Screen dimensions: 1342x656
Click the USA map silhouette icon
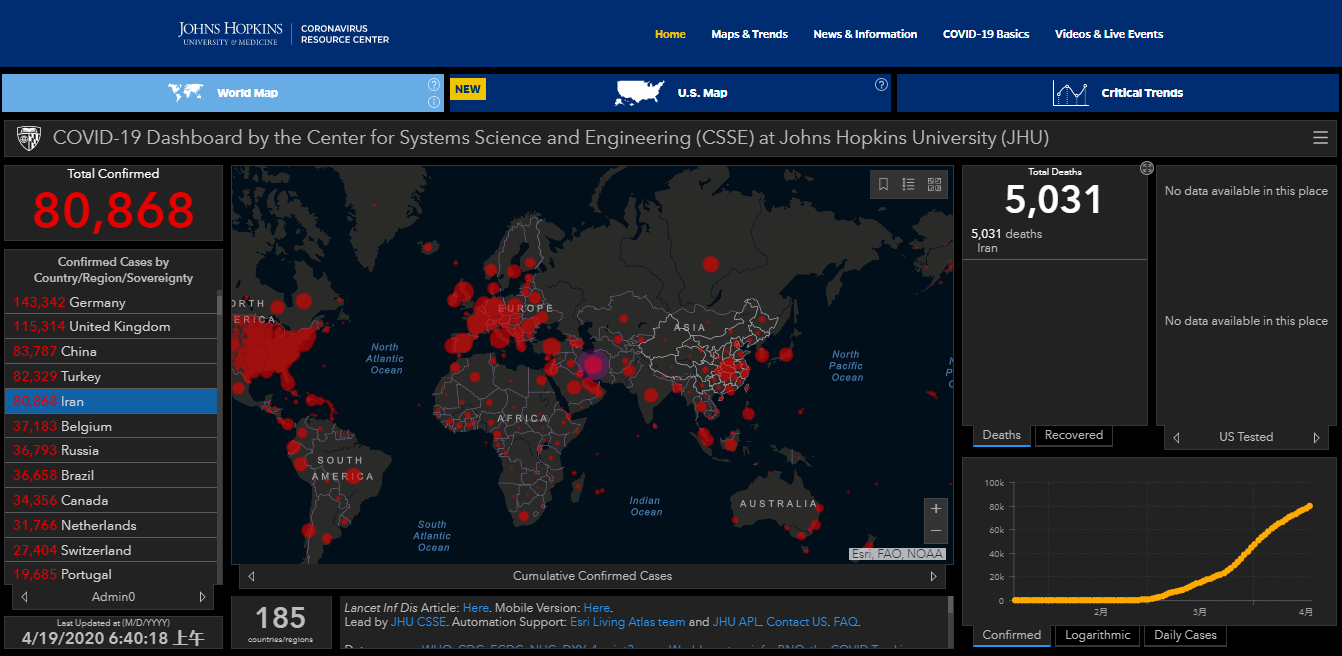tap(640, 92)
